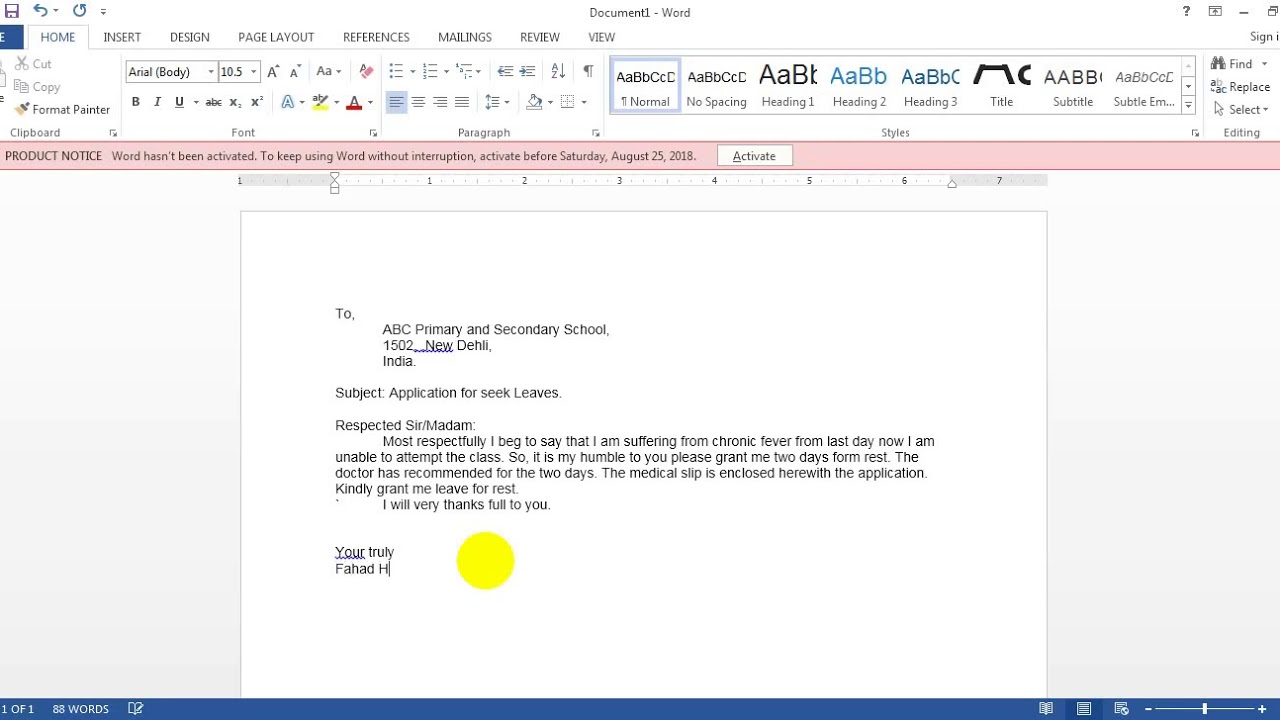
Task: Click the Undo arrow icon
Action: click(40, 11)
